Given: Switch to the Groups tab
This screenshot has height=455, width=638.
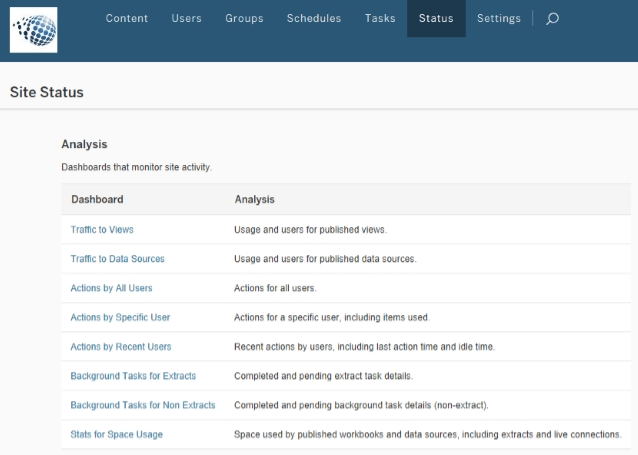Looking at the screenshot, I should (x=244, y=18).
